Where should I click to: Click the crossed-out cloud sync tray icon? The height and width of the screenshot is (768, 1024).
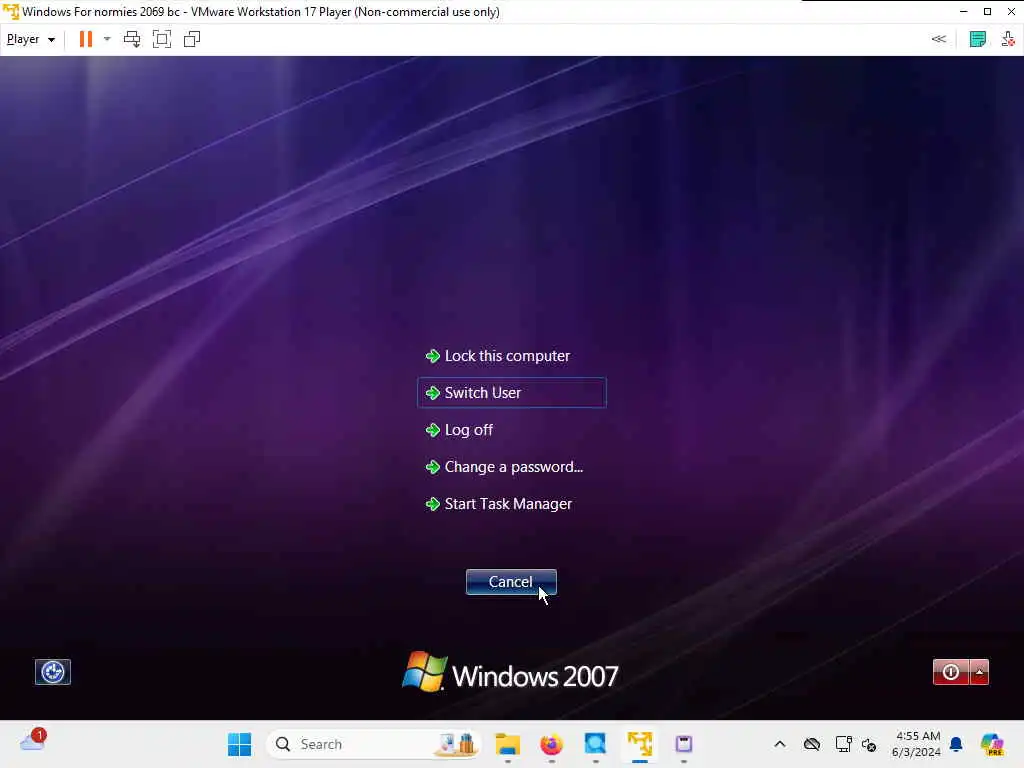812,744
